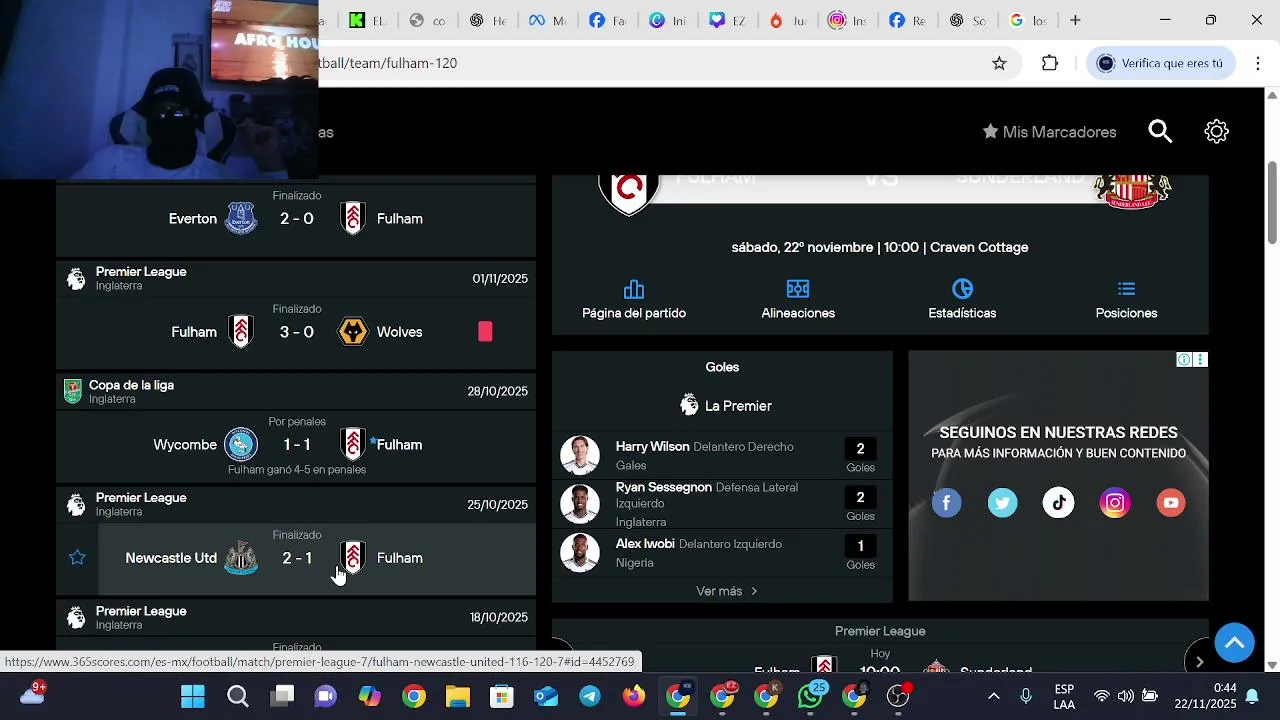
Task: Open the Wycombe 1 - 1 Fulham match
Action: click(296, 445)
